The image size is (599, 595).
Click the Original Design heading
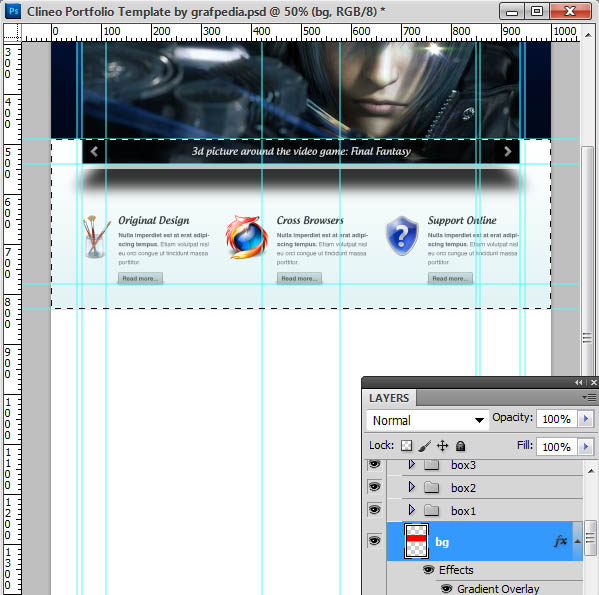point(154,220)
